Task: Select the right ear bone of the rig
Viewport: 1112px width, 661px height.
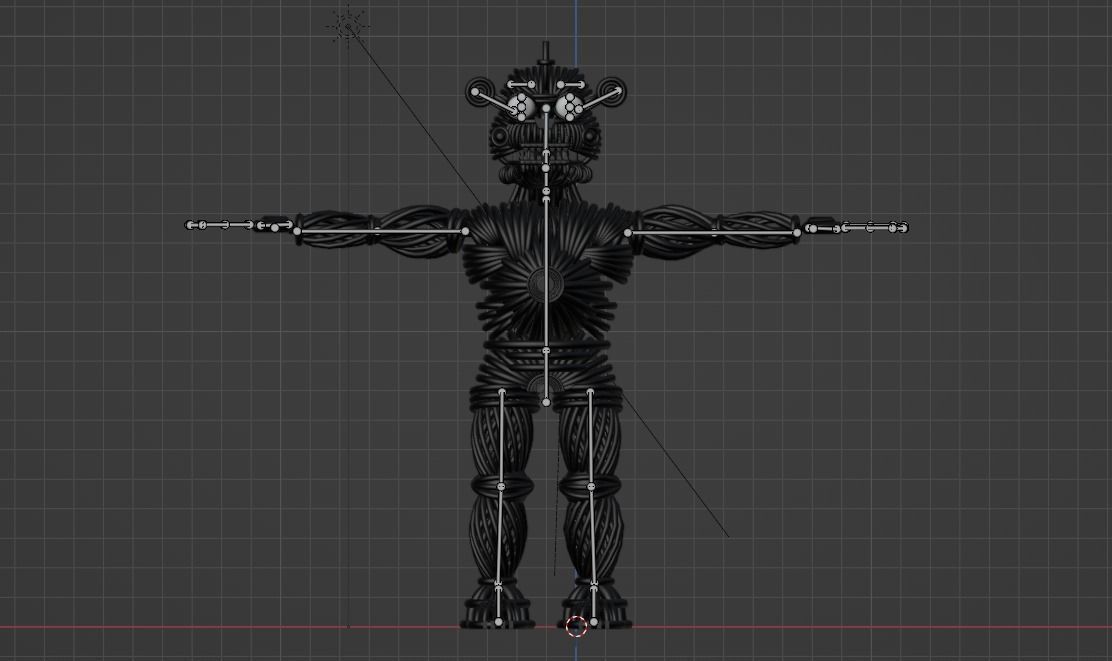Action: [597, 99]
